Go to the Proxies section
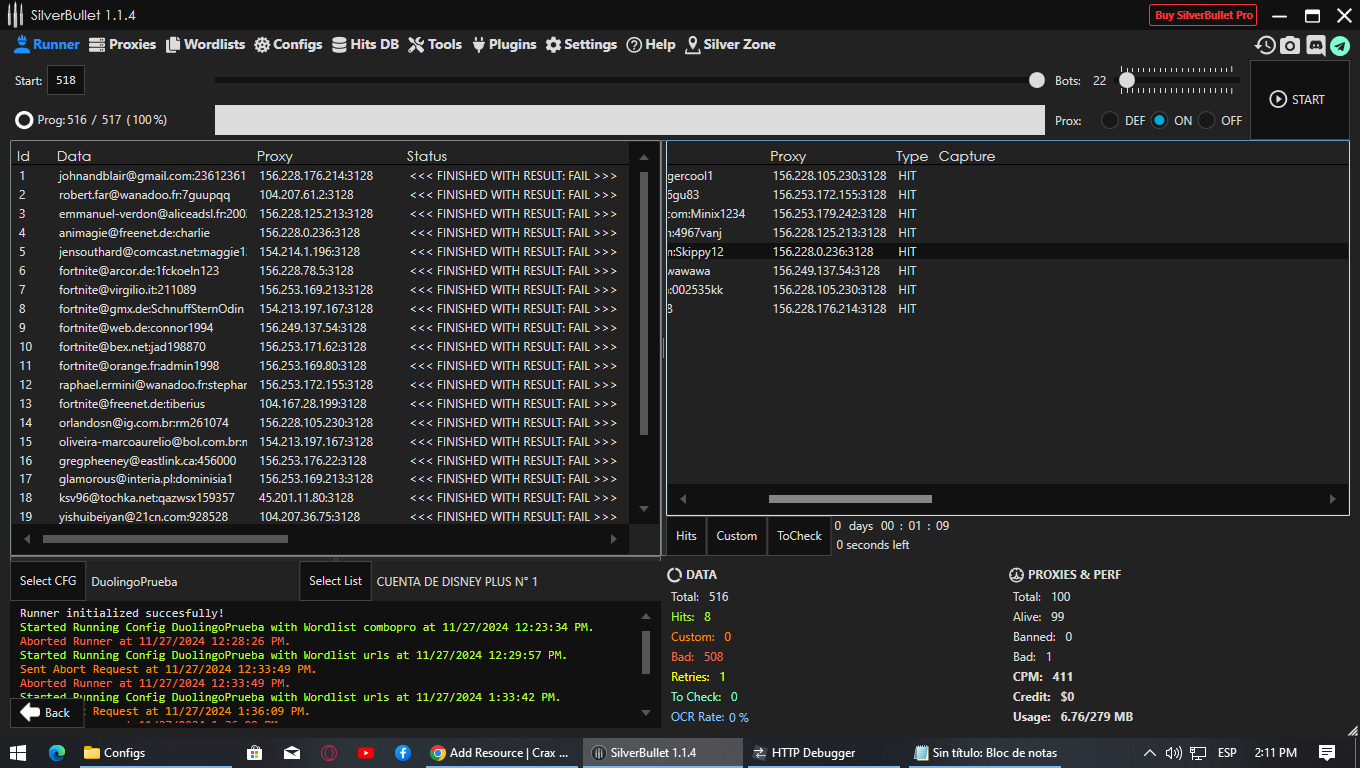The image size is (1360, 768). click(123, 45)
